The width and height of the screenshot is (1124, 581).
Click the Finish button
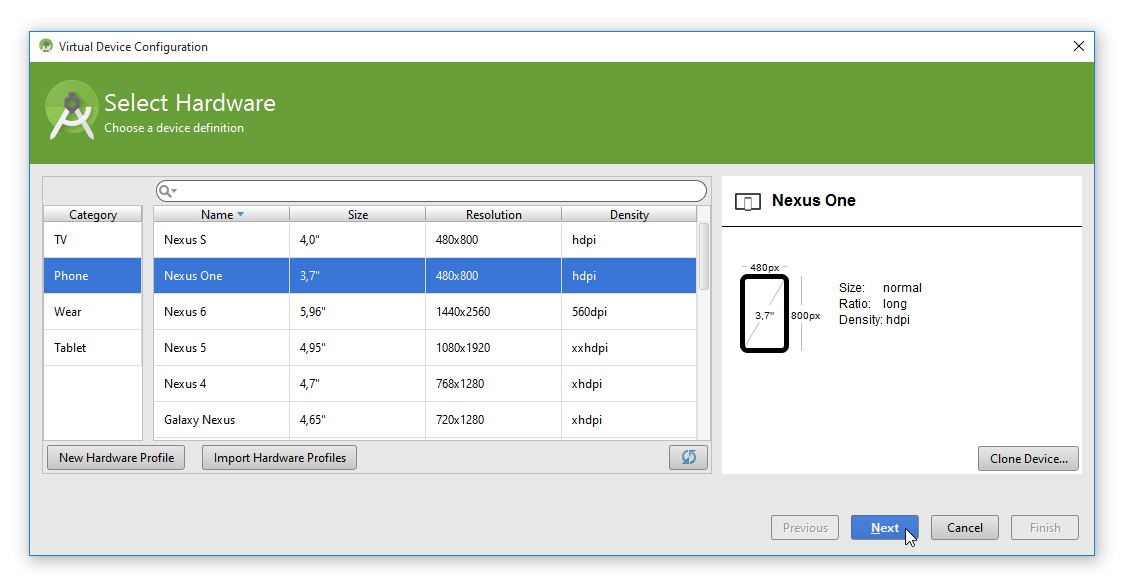1044,528
